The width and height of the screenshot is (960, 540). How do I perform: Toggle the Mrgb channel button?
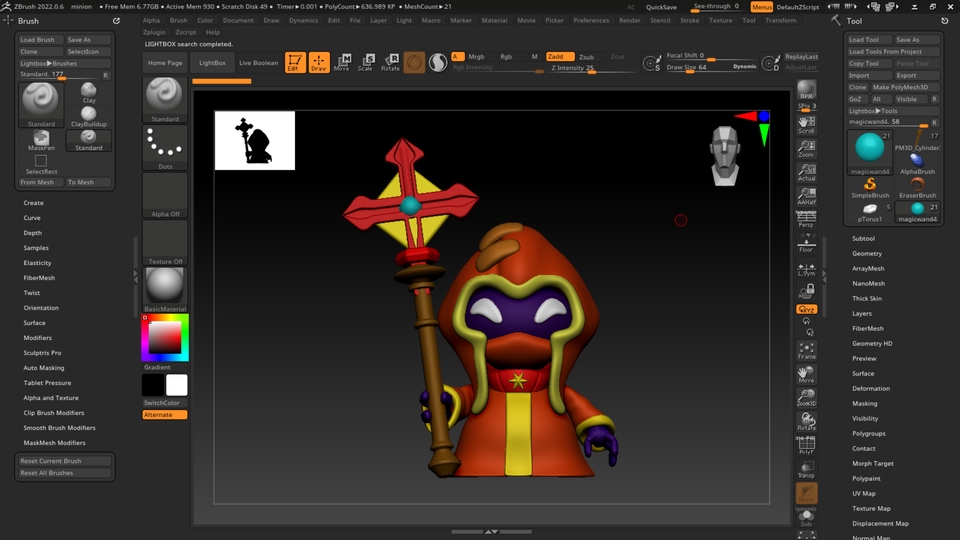tap(476, 56)
